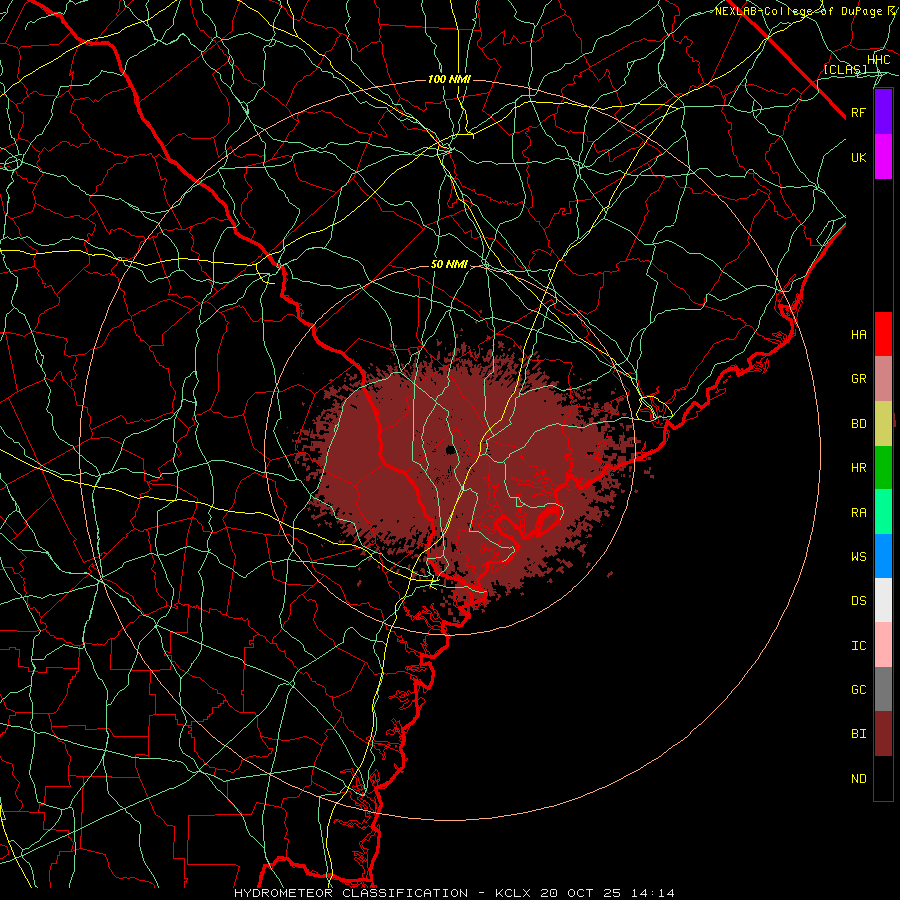Click the WS blue legend swatch

pyautogui.click(x=883, y=556)
